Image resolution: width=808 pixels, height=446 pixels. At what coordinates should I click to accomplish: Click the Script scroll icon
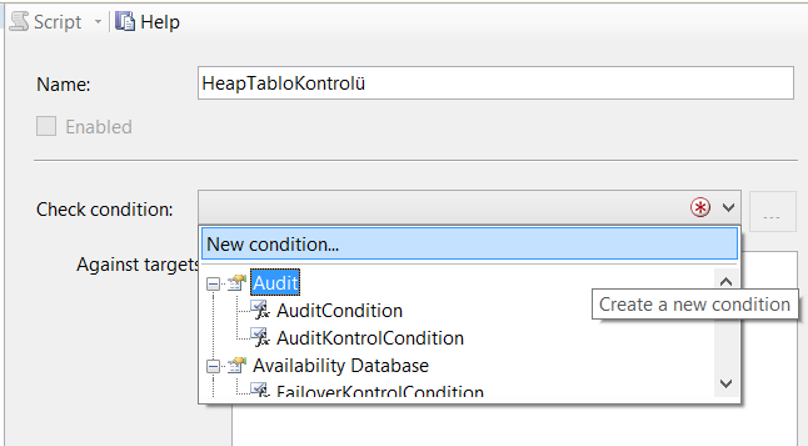click(x=20, y=22)
